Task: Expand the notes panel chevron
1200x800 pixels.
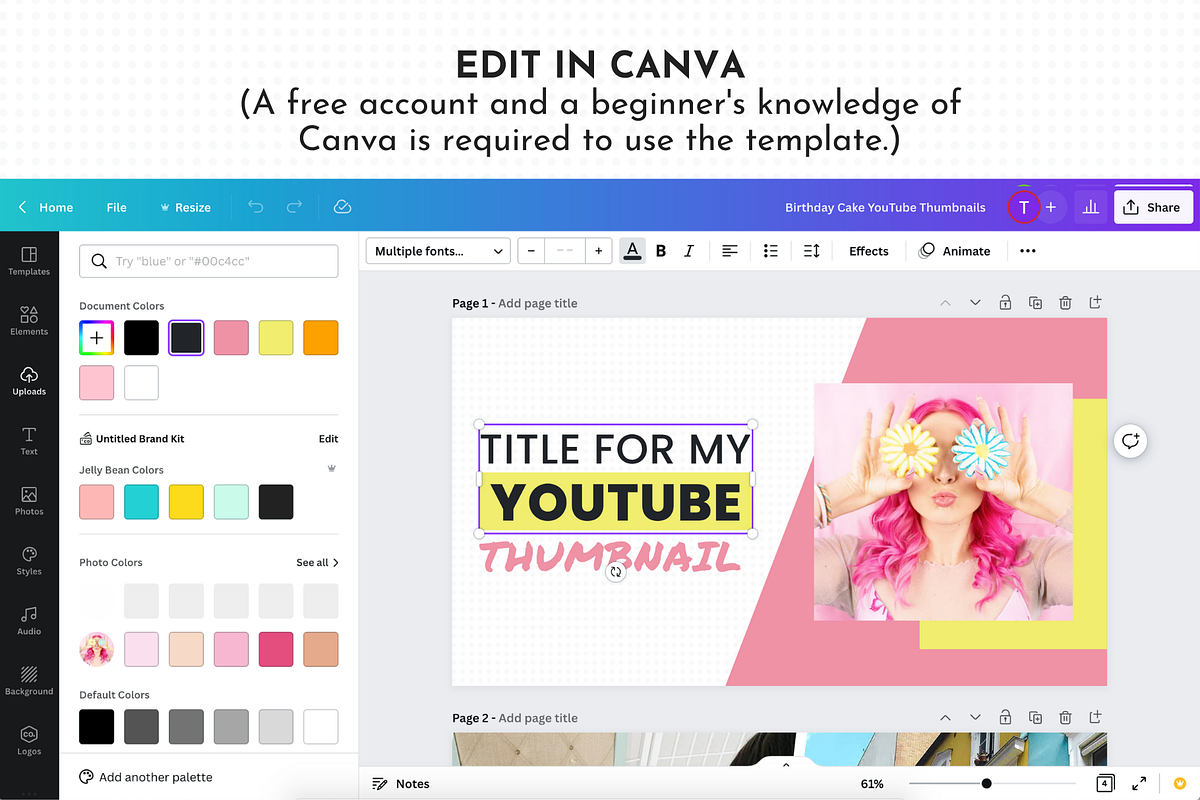Action: tap(786, 765)
